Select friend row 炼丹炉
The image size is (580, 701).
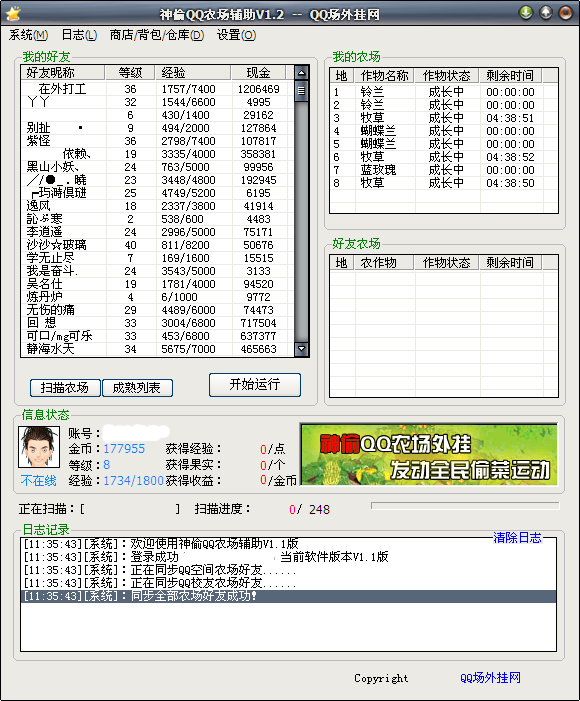point(157,296)
